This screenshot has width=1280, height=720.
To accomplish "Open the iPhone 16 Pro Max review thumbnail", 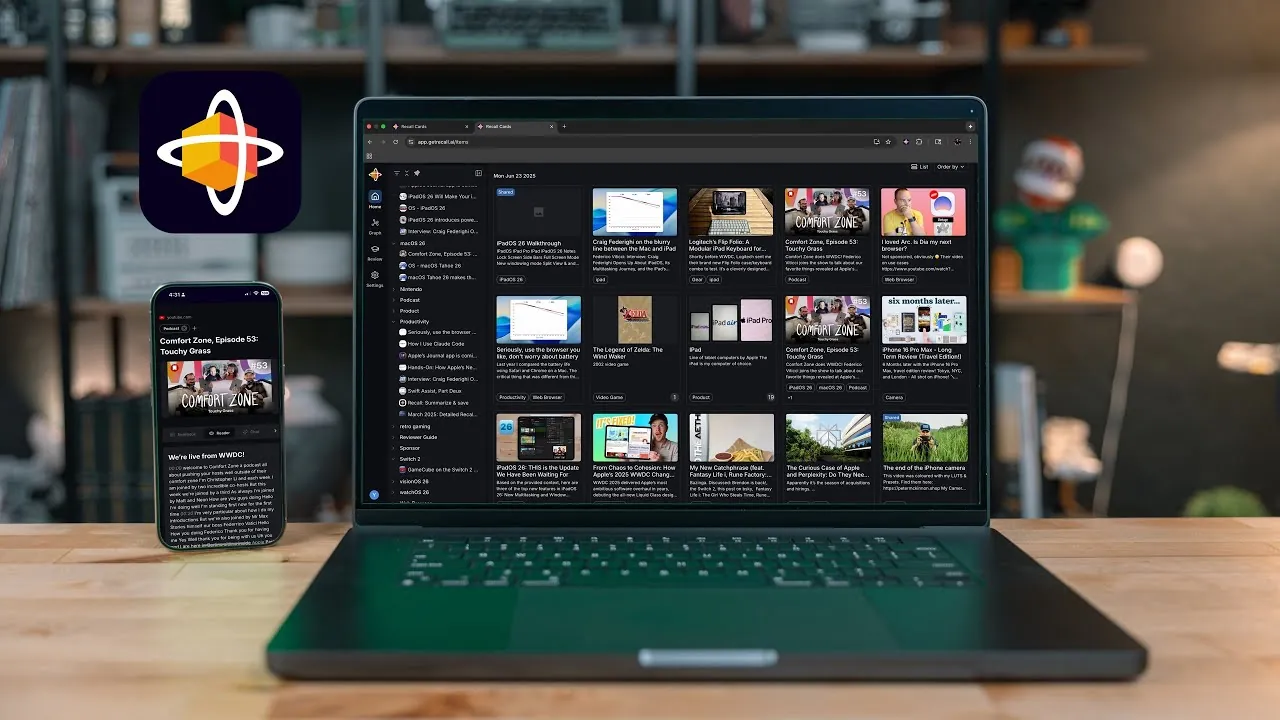I will point(923,320).
